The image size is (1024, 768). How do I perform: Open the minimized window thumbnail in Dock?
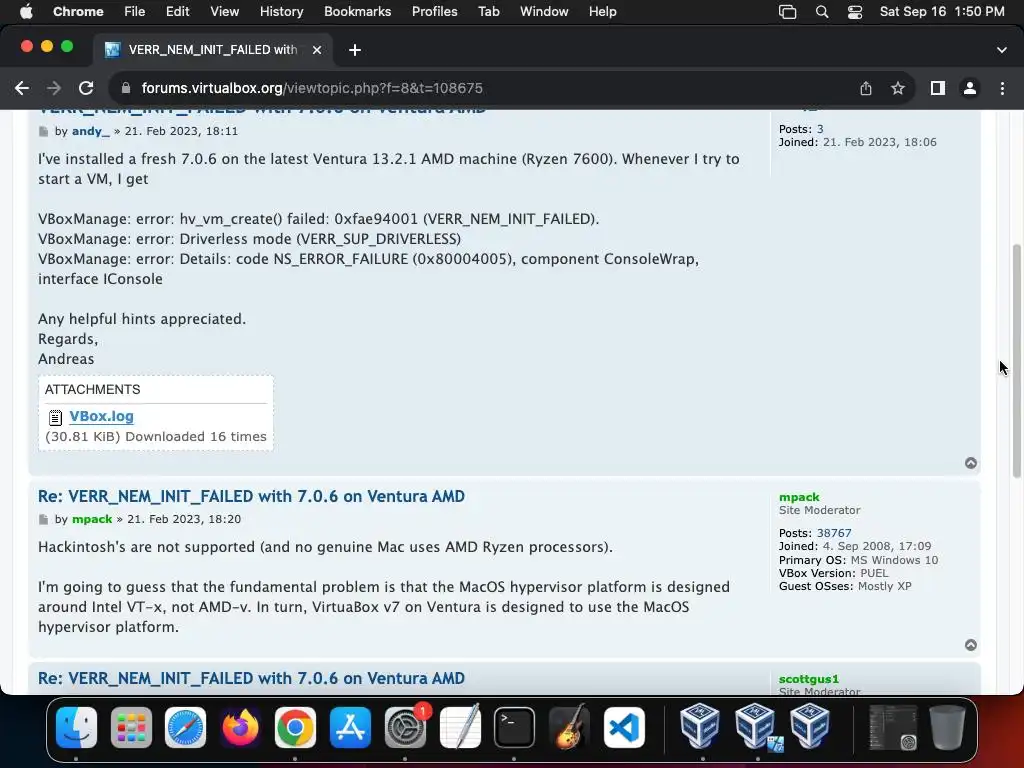(x=893, y=728)
